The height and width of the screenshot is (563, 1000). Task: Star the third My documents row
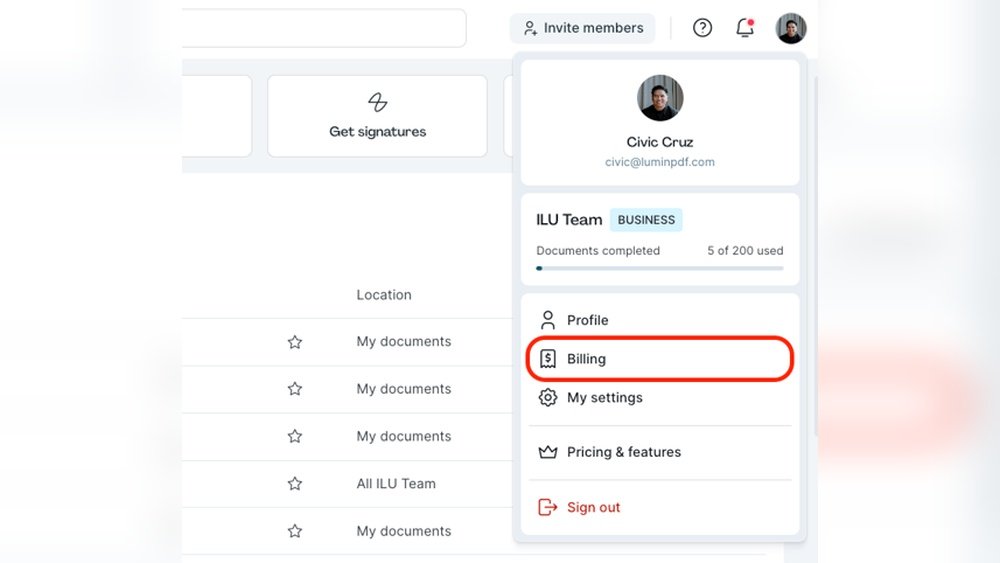[x=295, y=437]
